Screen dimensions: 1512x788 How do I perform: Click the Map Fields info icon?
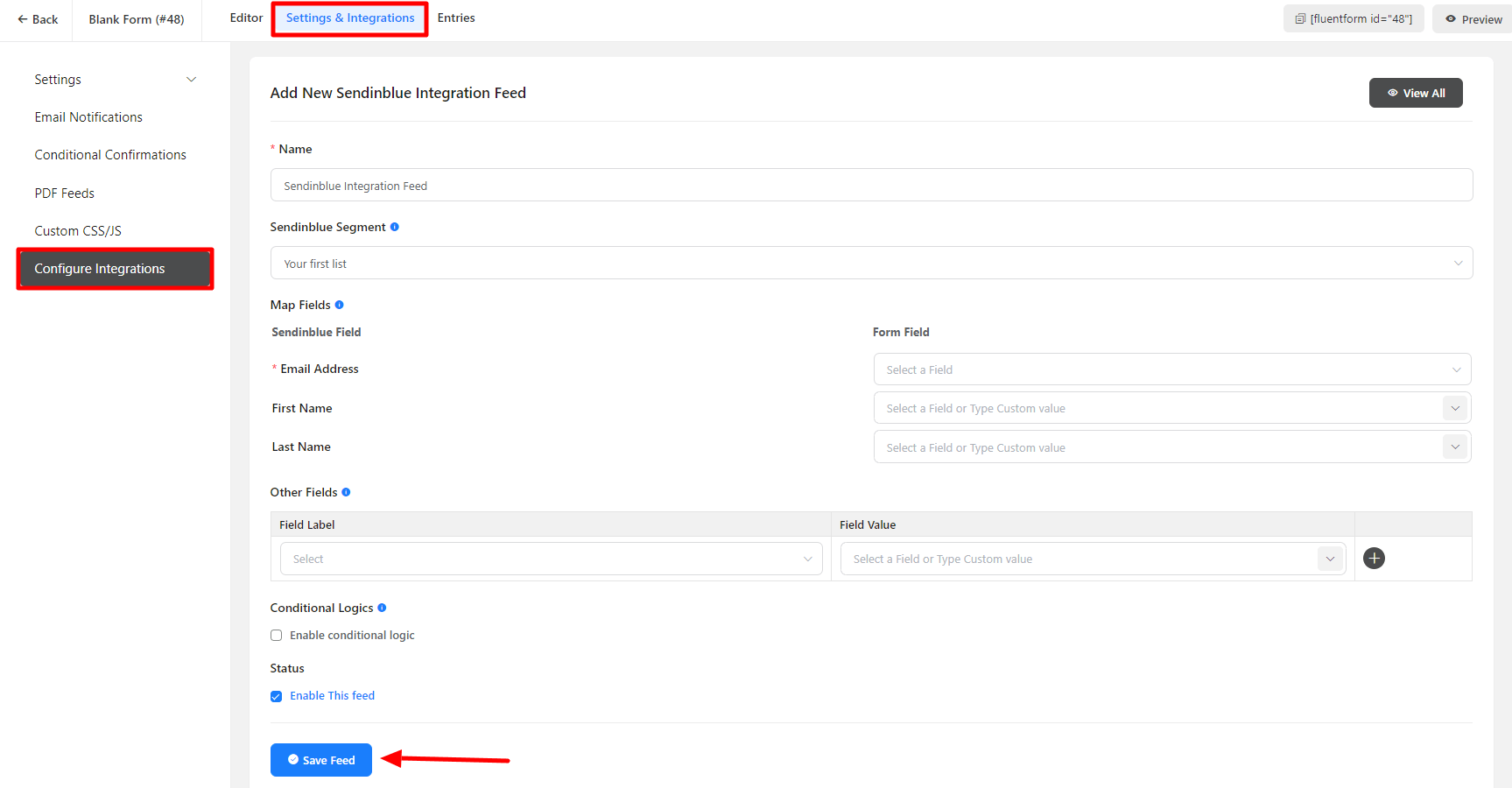pos(340,305)
